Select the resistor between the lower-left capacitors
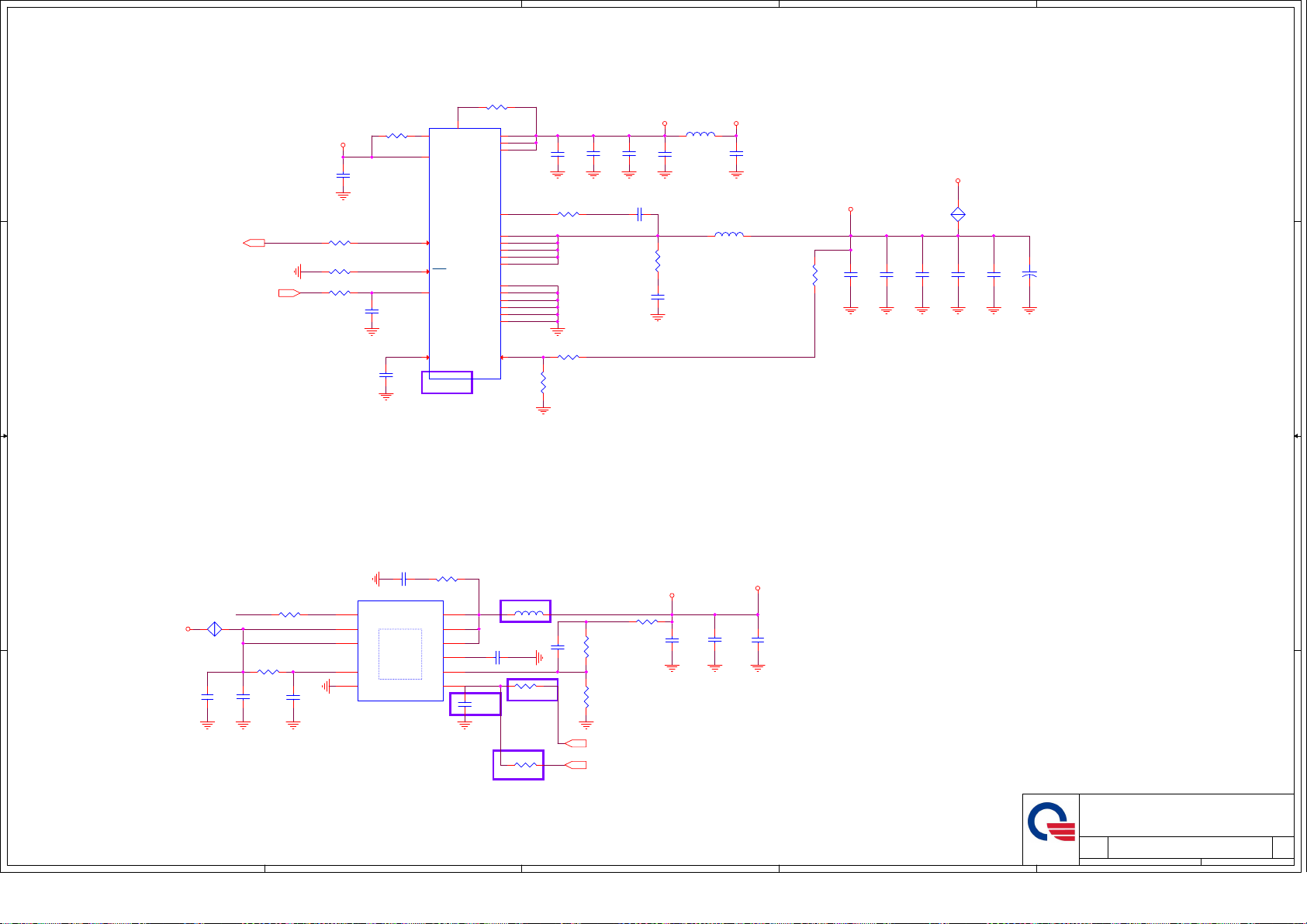Screen dimensions: 1307x924 tap(268, 672)
